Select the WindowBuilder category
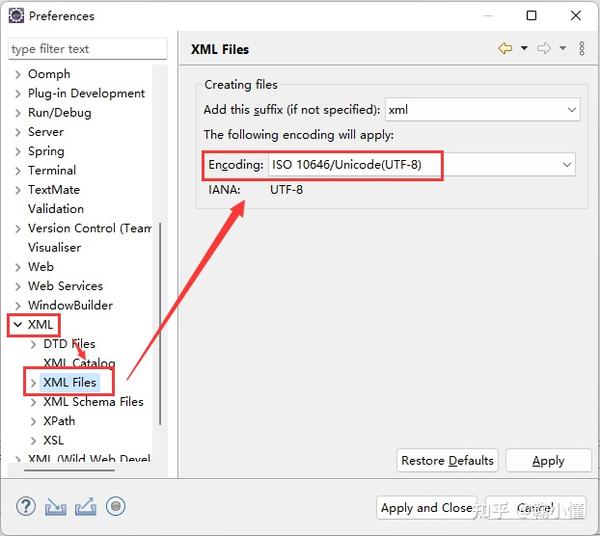The height and width of the screenshot is (536, 600). tap(70, 305)
